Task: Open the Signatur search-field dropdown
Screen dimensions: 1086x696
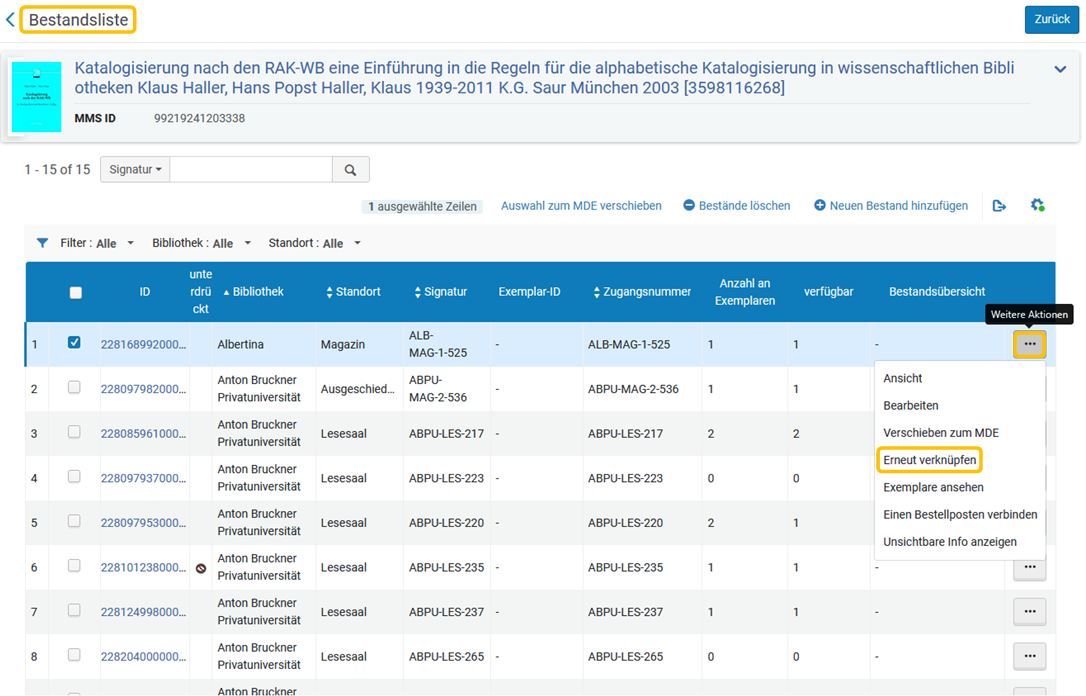Action: pos(135,170)
